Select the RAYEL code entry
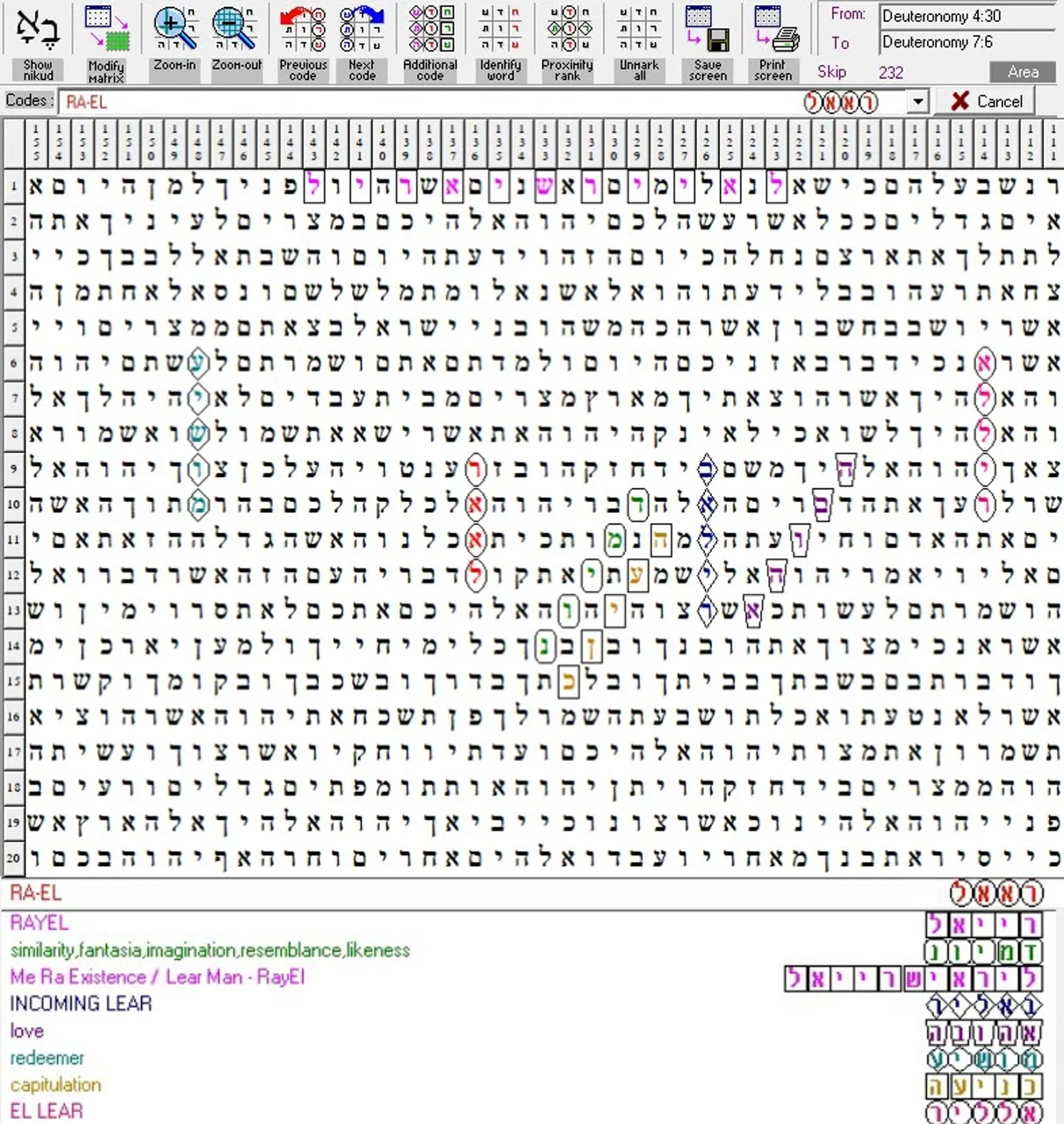The height and width of the screenshot is (1124, 1064). pos(39,923)
